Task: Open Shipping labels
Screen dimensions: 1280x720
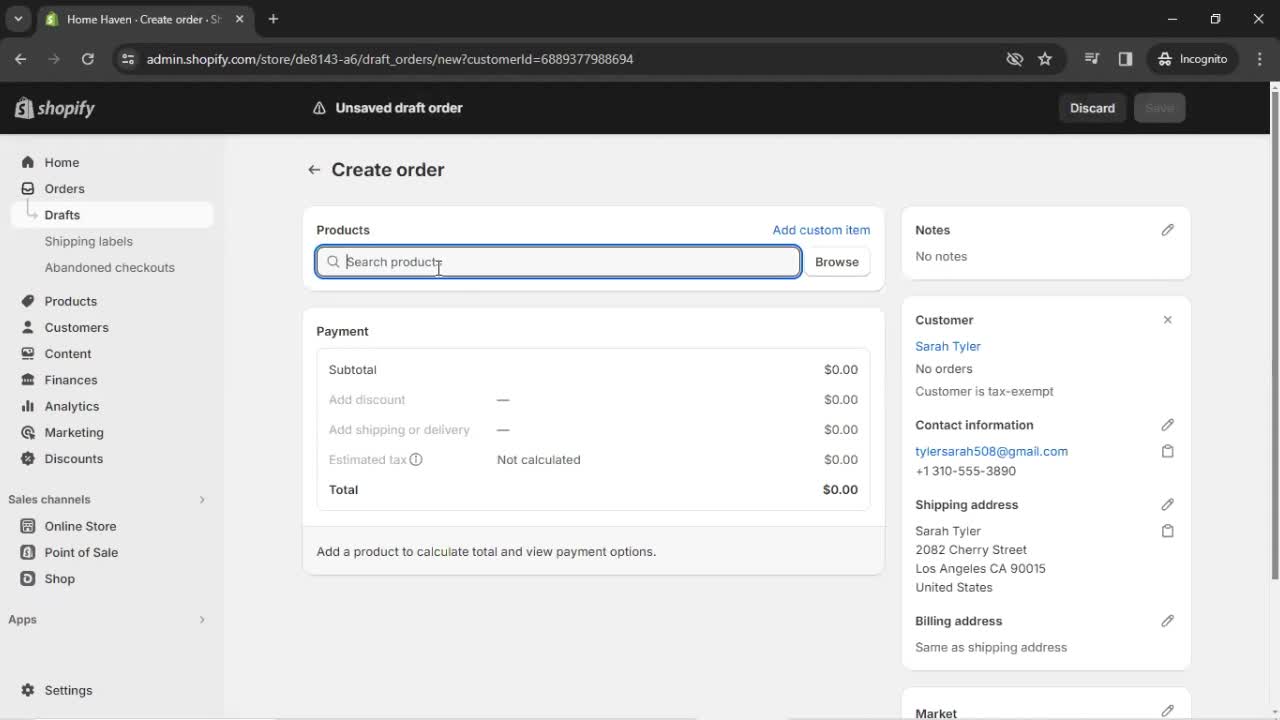Action: click(x=88, y=241)
